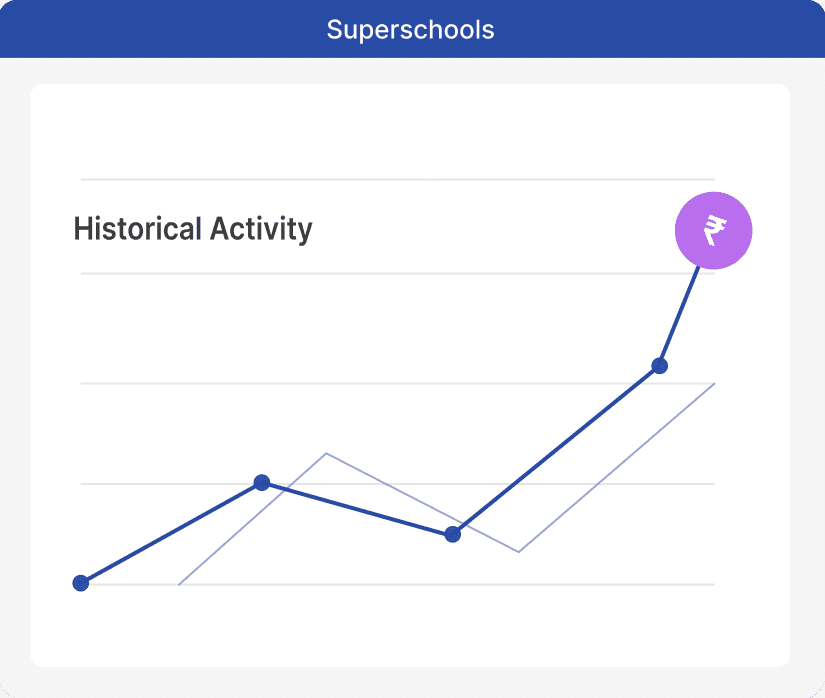The height and width of the screenshot is (698, 825).
Task: Click the descending thin light line segment after its peak
Action: coord(420,501)
